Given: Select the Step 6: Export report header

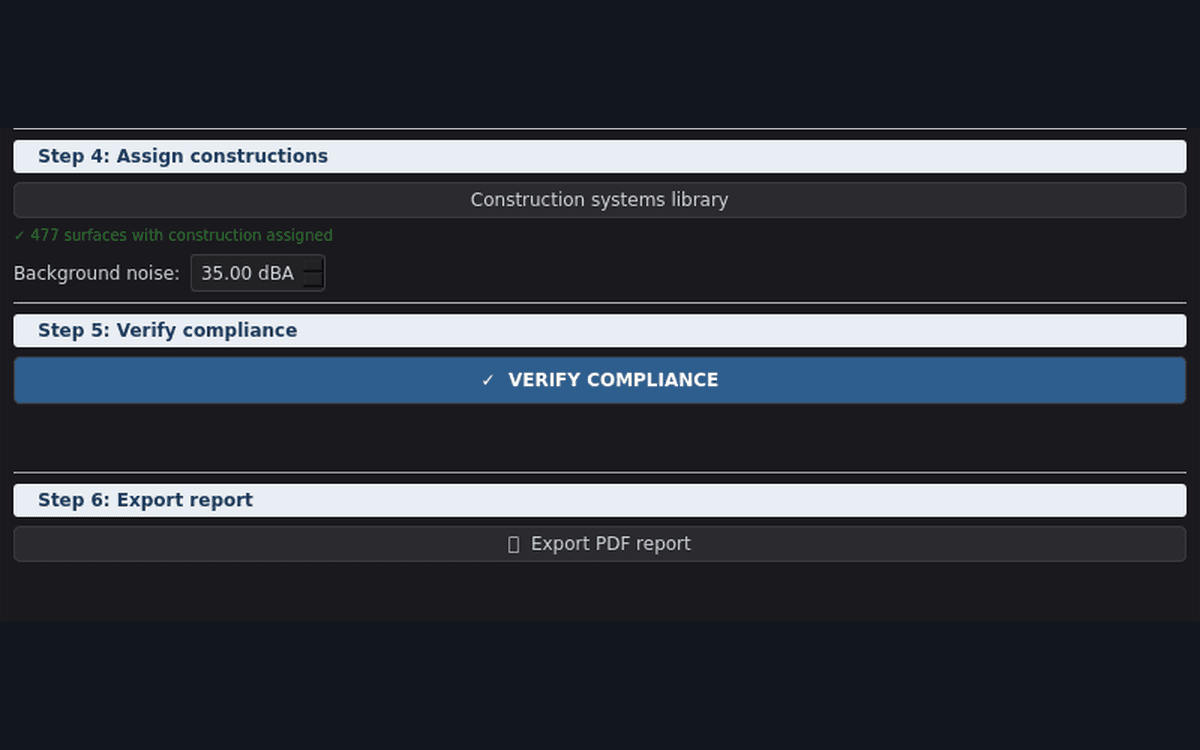Looking at the screenshot, I should [x=600, y=500].
